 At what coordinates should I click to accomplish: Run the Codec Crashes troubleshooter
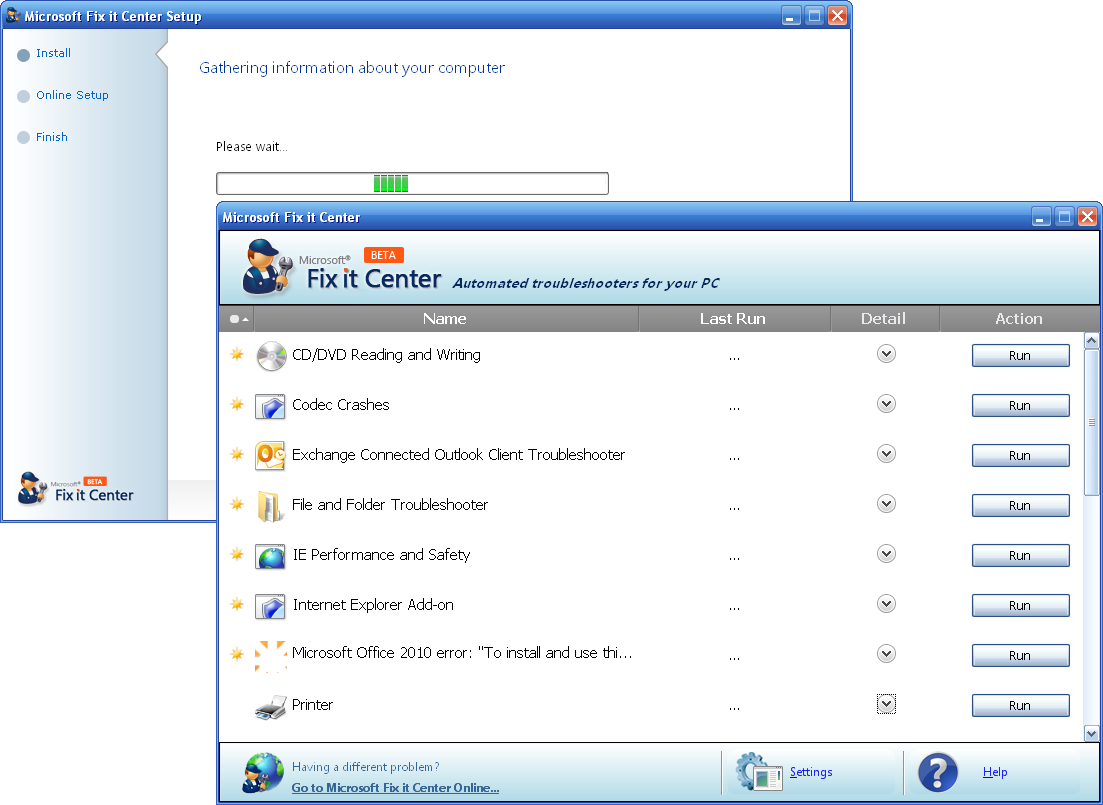tap(1021, 405)
